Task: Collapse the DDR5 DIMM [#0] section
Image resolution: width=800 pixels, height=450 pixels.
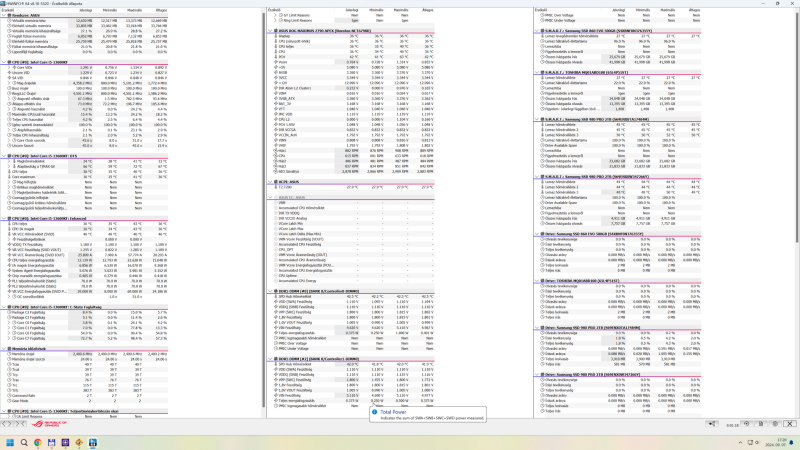Action: pos(270,291)
